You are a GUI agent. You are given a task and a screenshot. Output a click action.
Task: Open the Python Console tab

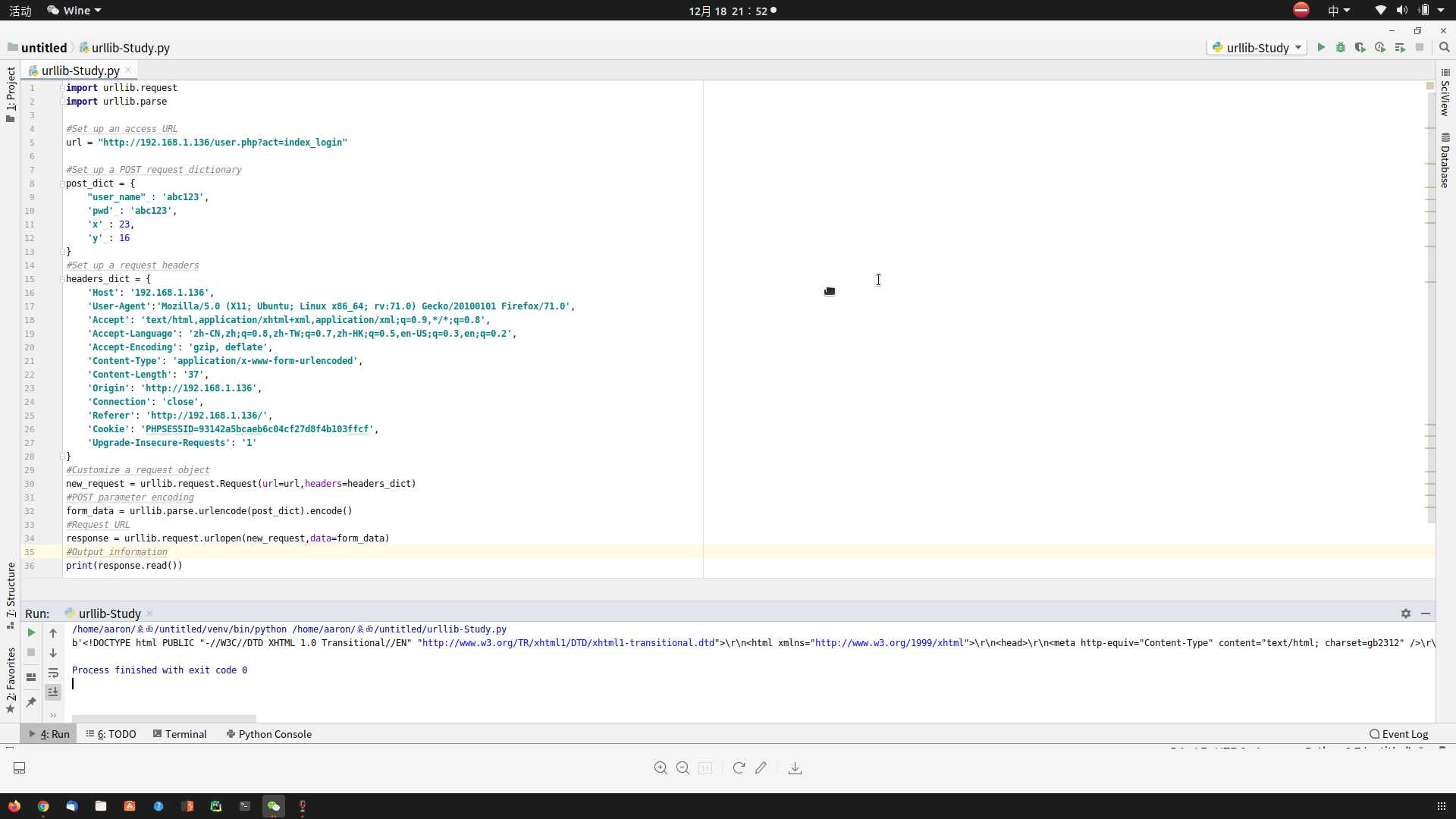click(269, 734)
